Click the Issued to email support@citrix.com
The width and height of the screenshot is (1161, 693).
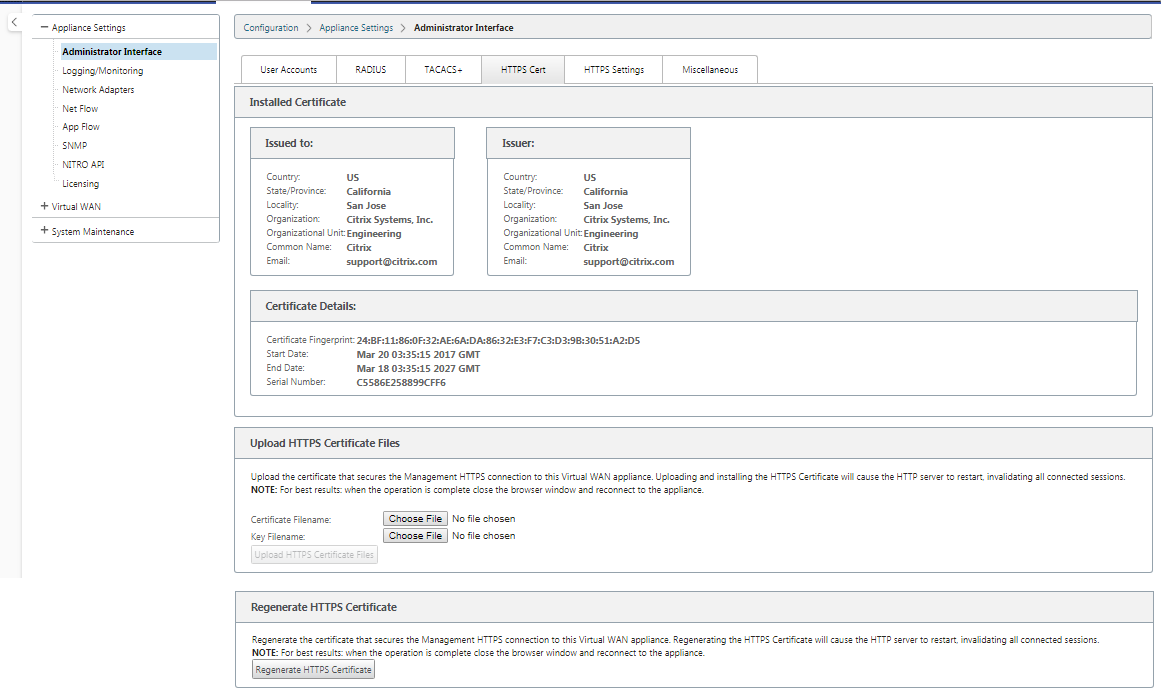[392, 262]
